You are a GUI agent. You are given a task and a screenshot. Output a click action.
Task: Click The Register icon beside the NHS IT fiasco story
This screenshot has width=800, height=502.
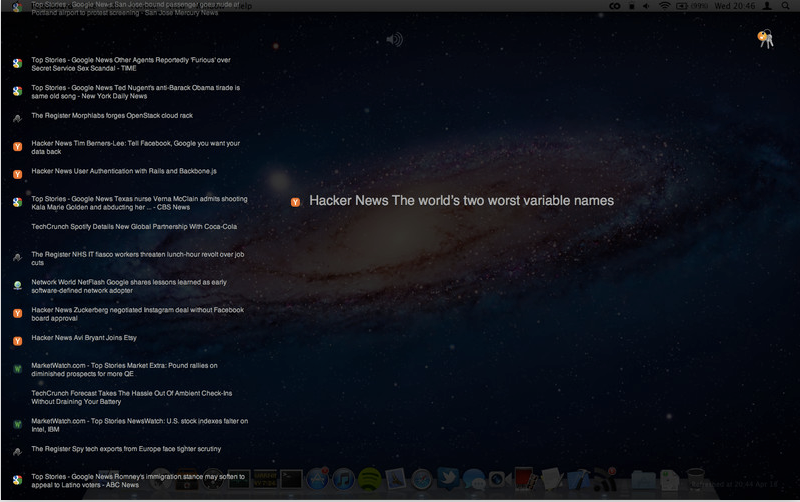coord(17,258)
